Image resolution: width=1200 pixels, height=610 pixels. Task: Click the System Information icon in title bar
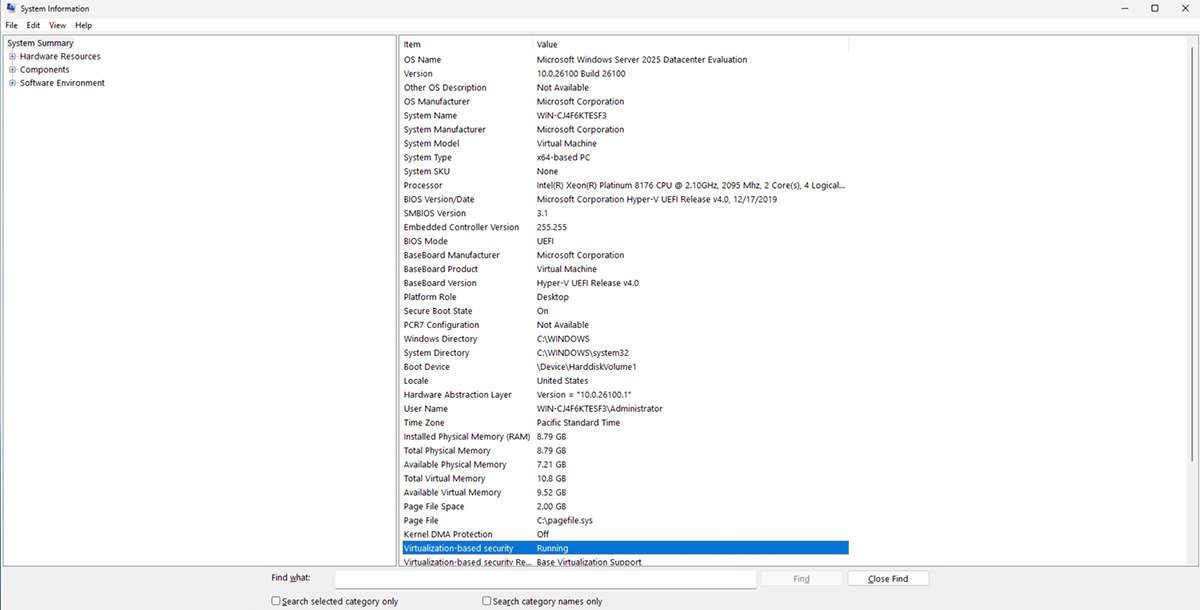9,8
